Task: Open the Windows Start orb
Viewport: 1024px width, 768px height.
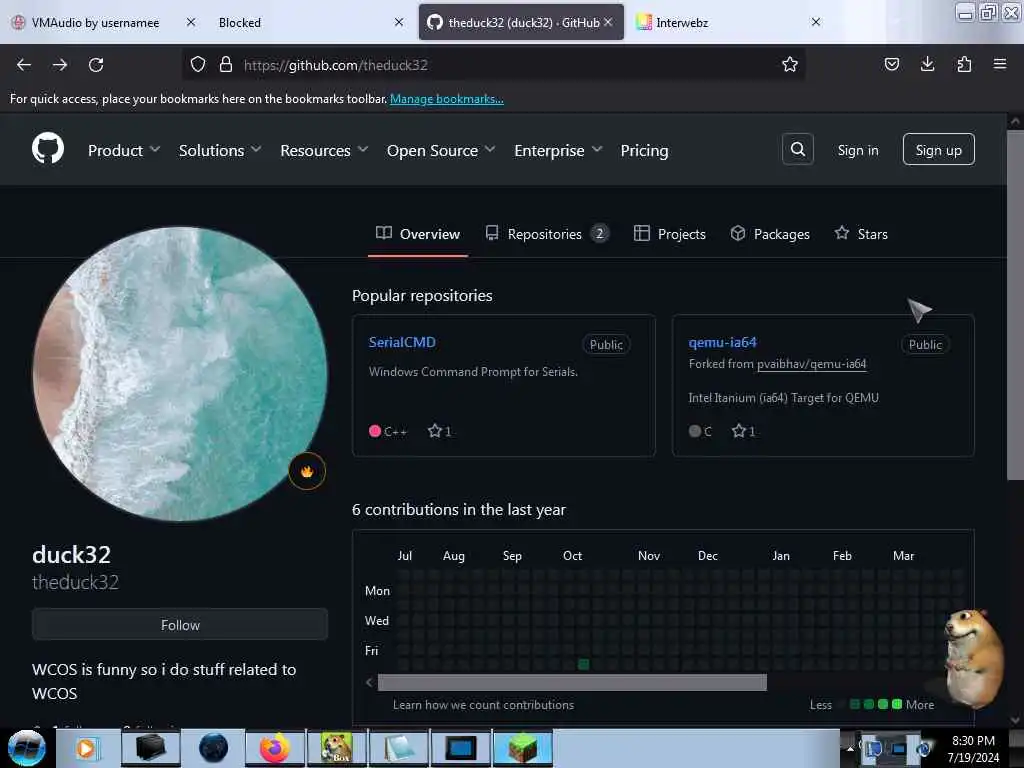Action: point(27,748)
